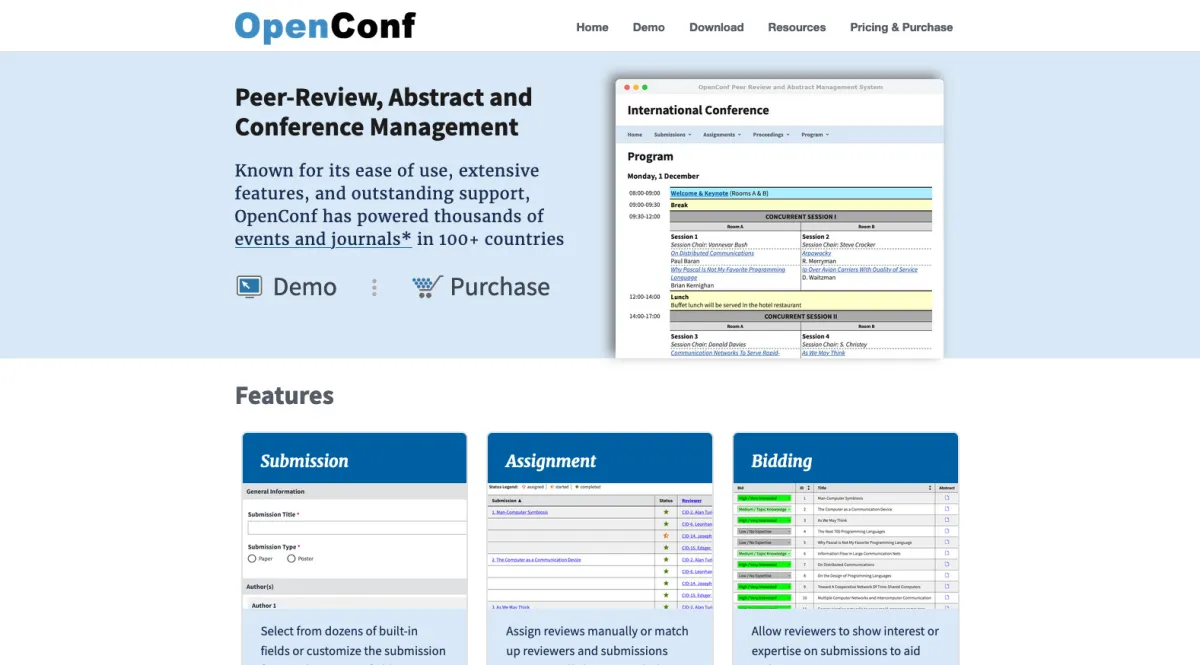Open Pricing & Purchase page
Viewport: 1200px width, 665px height.
click(901, 27)
